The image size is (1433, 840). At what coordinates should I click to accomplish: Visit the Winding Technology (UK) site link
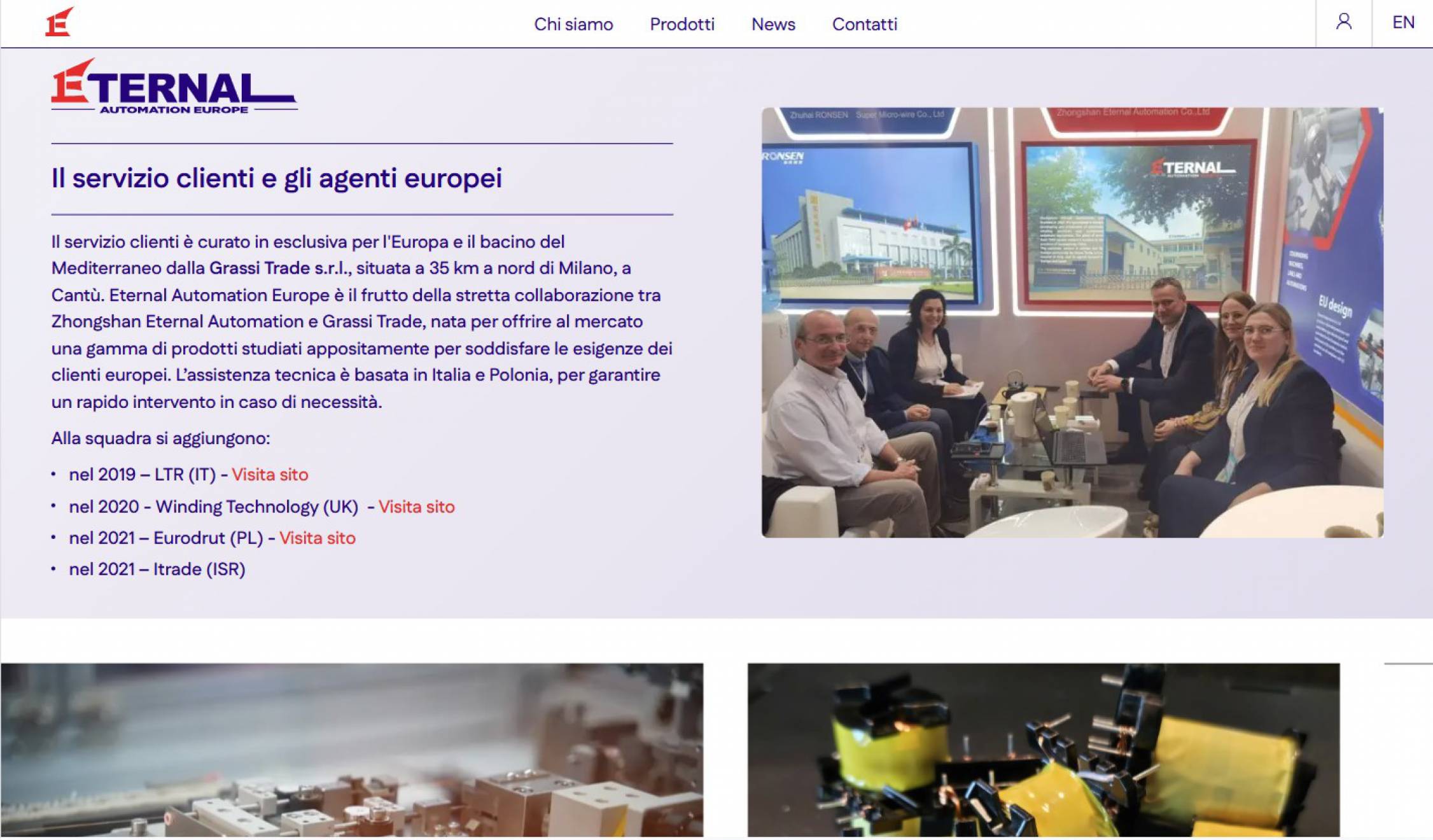point(417,507)
